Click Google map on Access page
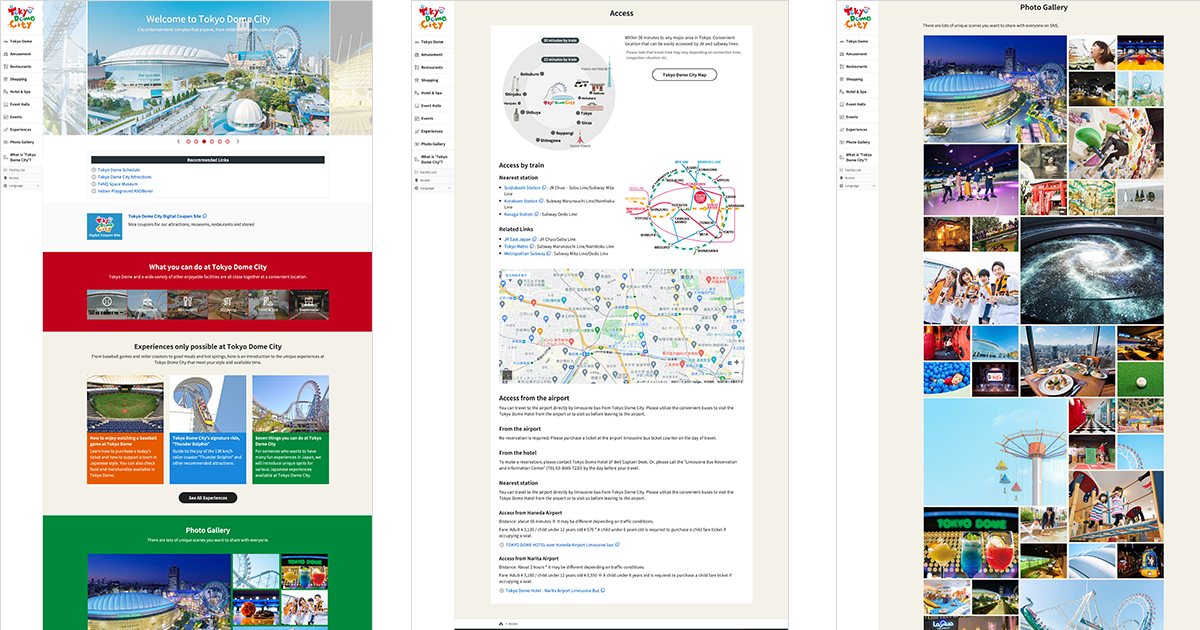The width and height of the screenshot is (1200, 630). [x=621, y=327]
